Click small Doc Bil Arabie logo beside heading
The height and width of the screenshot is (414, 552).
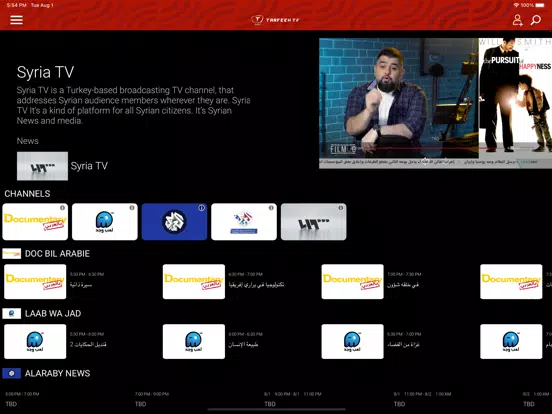click(x=12, y=253)
